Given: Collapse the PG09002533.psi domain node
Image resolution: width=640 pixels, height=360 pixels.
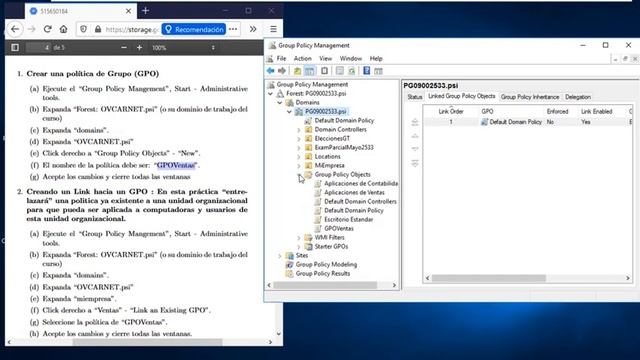Looking at the screenshot, I should point(289,111).
